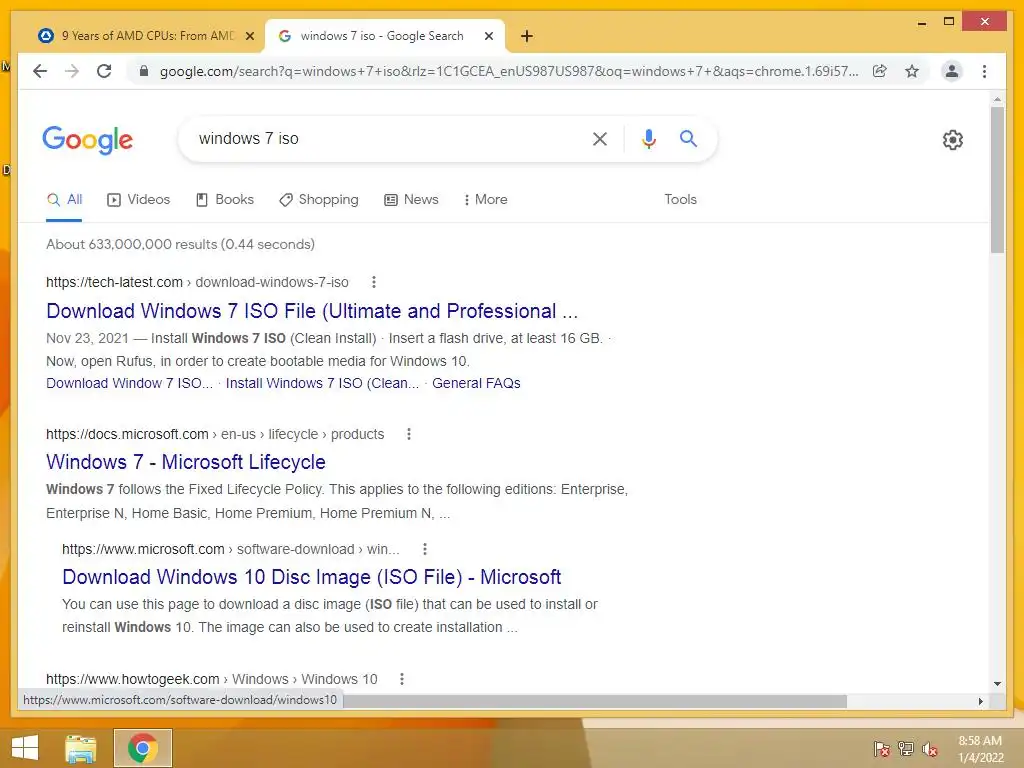The height and width of the screenshot is (768, 1024).
Task: Open Chrome profile avatar
Action: pos(952,71)
